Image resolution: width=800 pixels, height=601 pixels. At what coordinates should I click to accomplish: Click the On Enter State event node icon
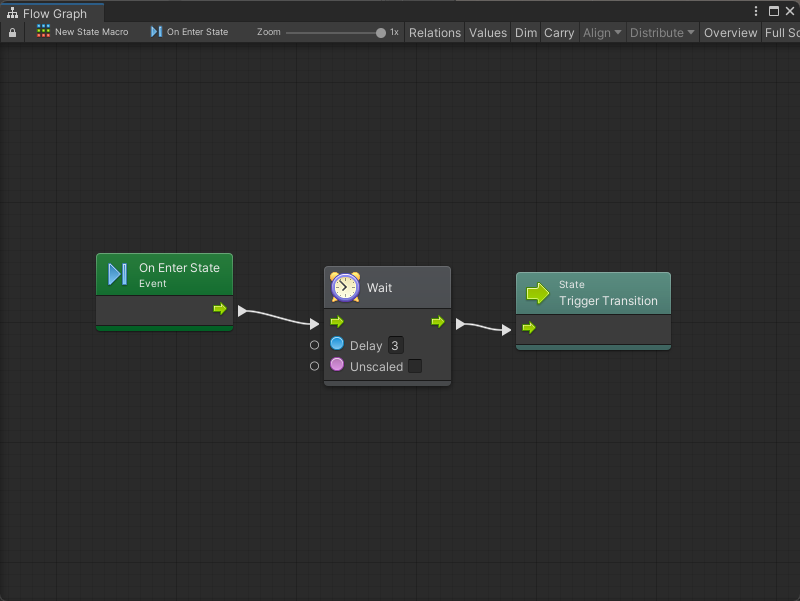(117, 274)
